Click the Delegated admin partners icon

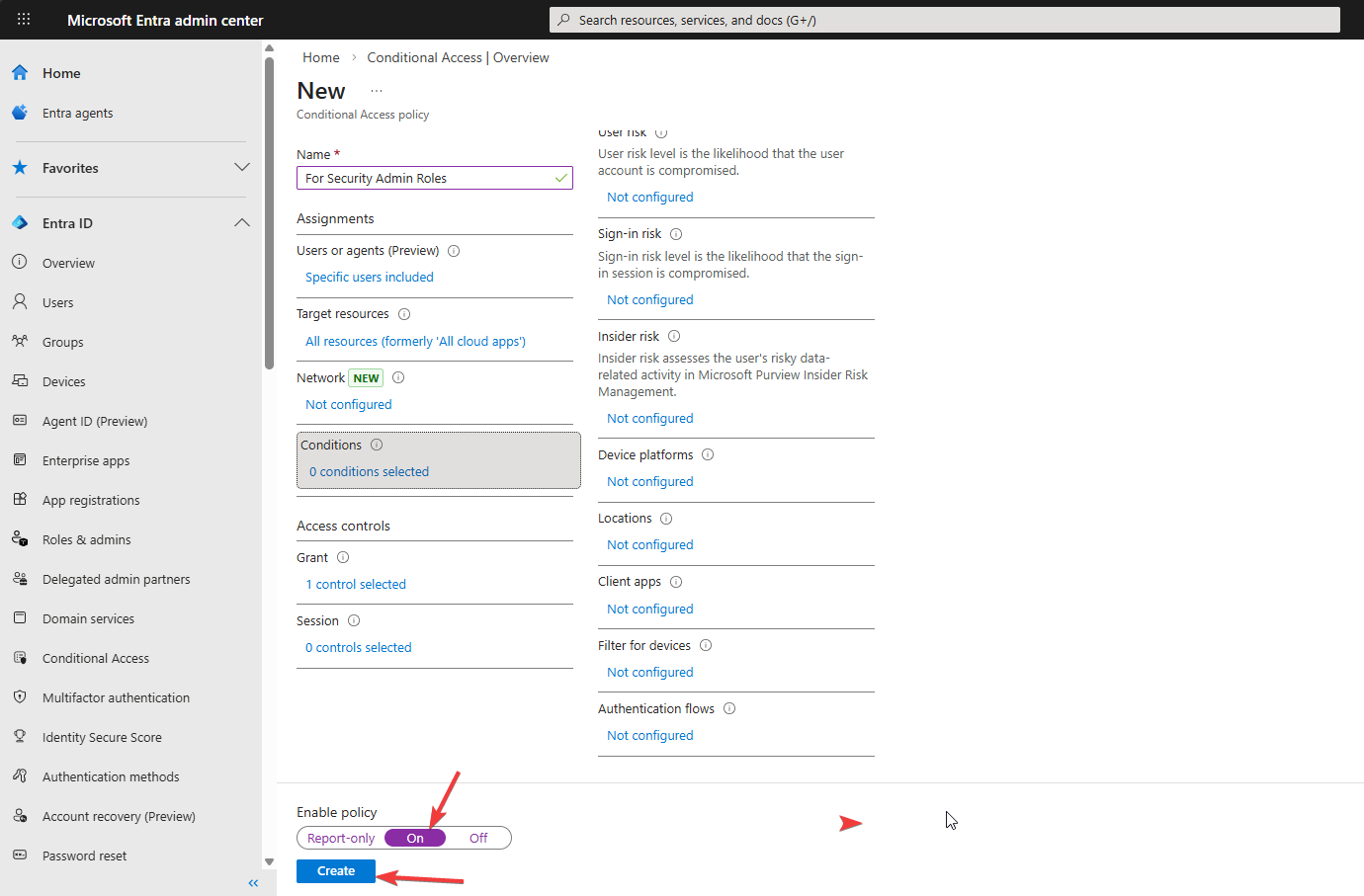click(20, 578)
